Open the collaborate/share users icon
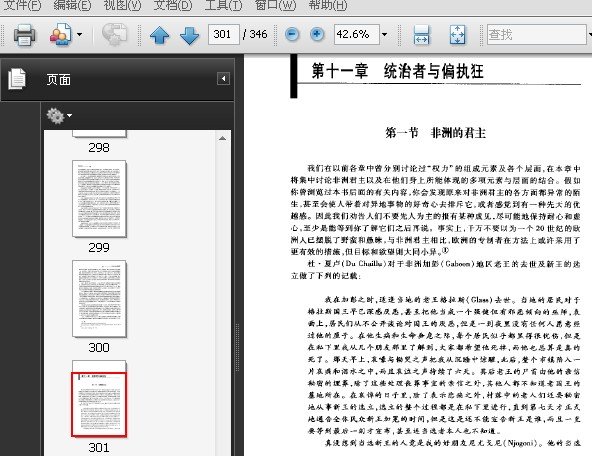Image resolution: width=592 pixels, height=456 pixels. click(61, 35)
